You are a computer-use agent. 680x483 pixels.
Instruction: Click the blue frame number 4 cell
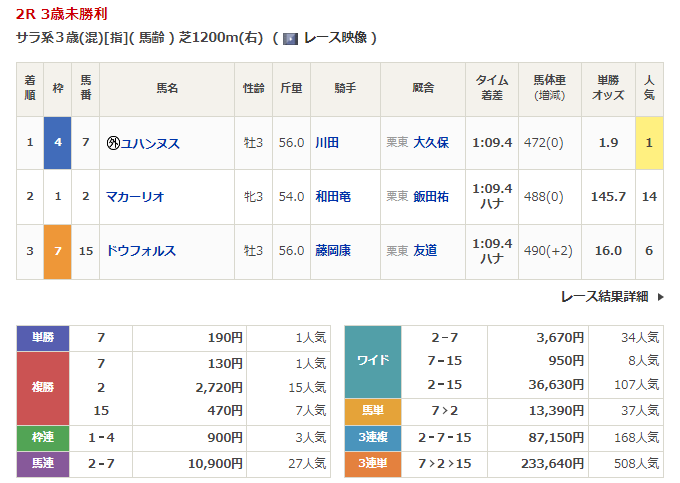[58, 143]
